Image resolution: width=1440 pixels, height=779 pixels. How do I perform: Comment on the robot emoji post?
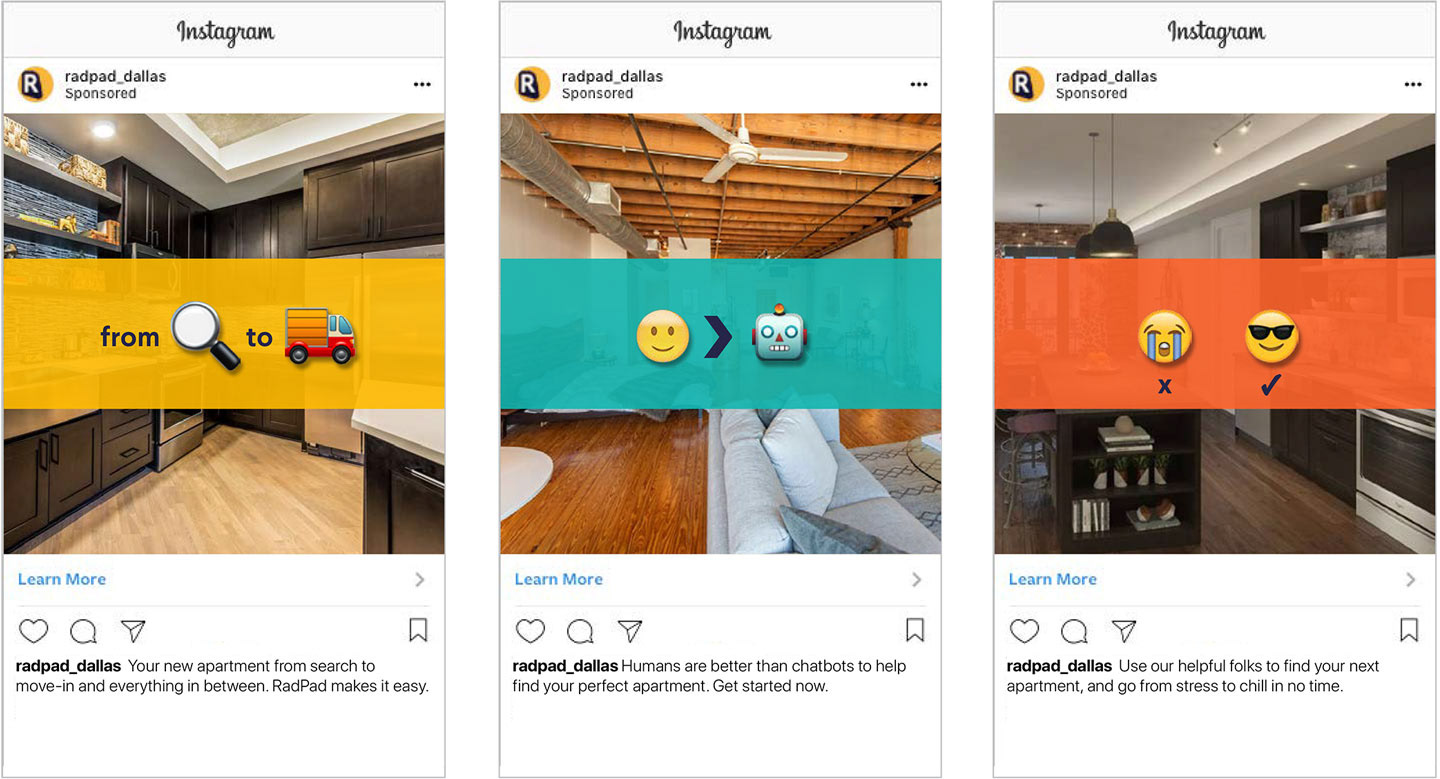coord(580,631)
